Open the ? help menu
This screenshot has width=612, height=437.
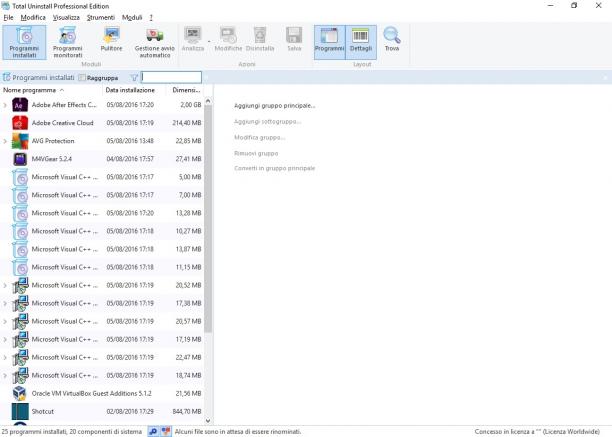151,18
